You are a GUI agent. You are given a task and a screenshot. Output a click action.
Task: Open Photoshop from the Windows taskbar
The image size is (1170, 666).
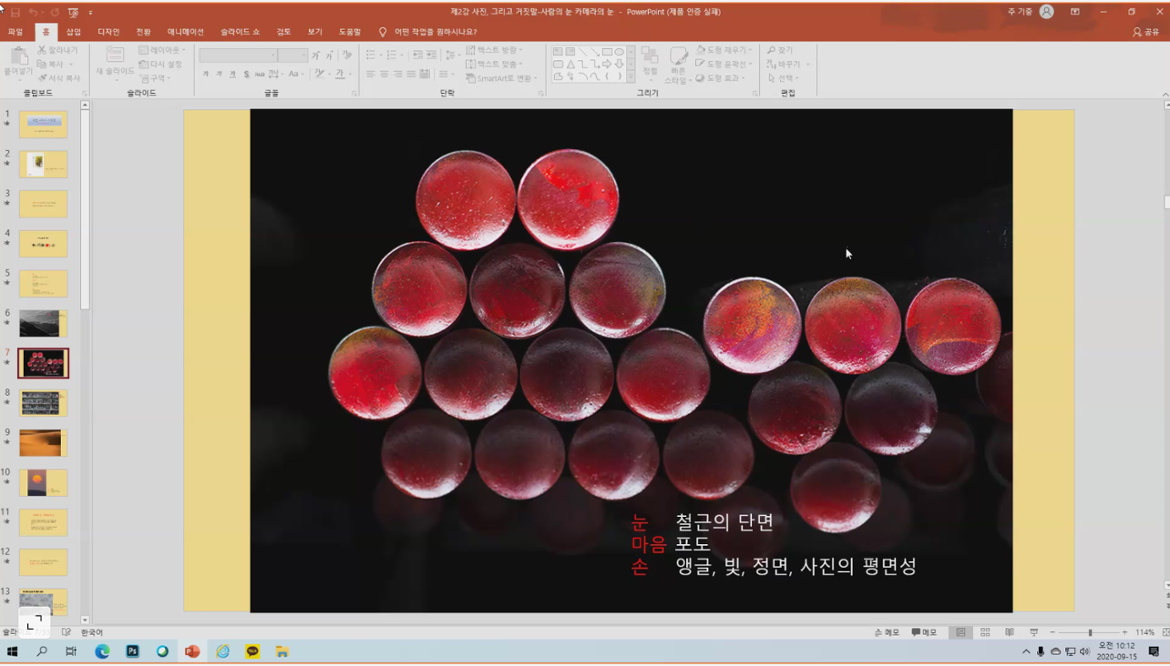pyautogui.click(x=132, y=652)
